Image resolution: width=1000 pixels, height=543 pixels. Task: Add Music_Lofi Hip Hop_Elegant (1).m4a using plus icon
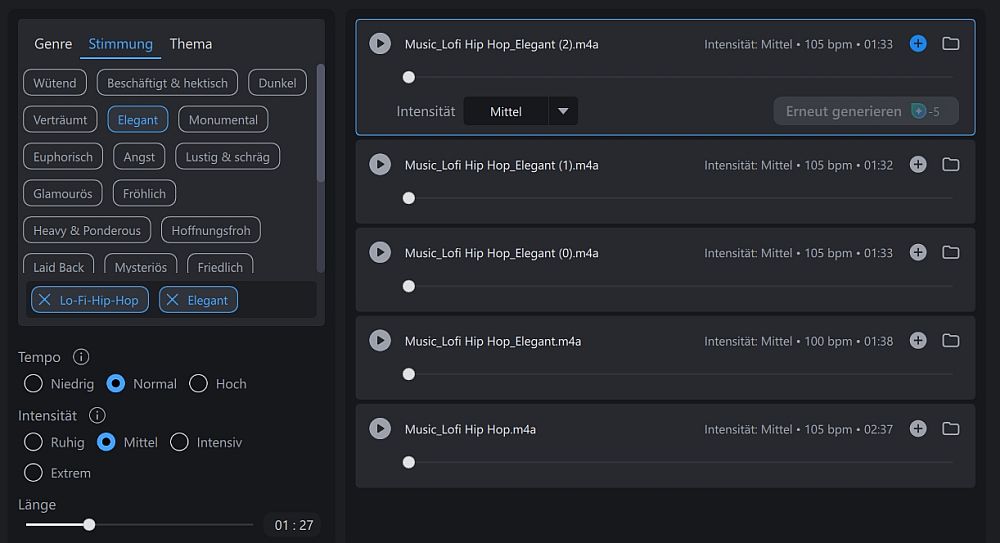click(918, 165)
